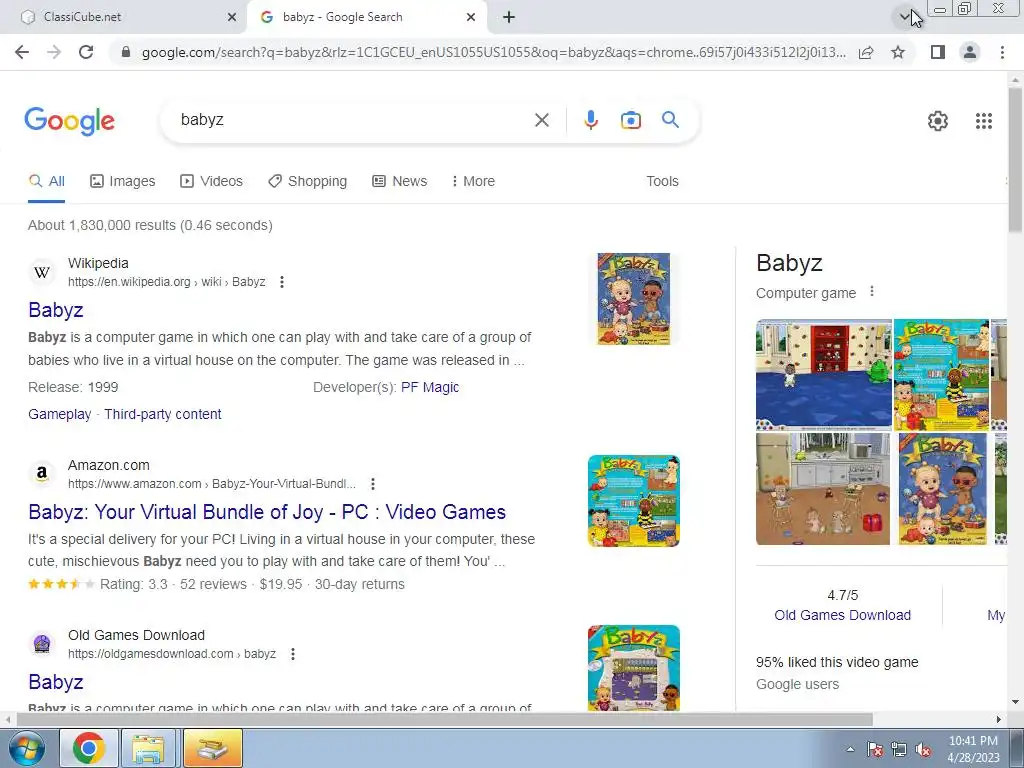The width and height of the screenshot is (1024, 768).
Task: Click the vertical page scrollbar thumb
Action: pyautogui.click(x=1016, y=159)
